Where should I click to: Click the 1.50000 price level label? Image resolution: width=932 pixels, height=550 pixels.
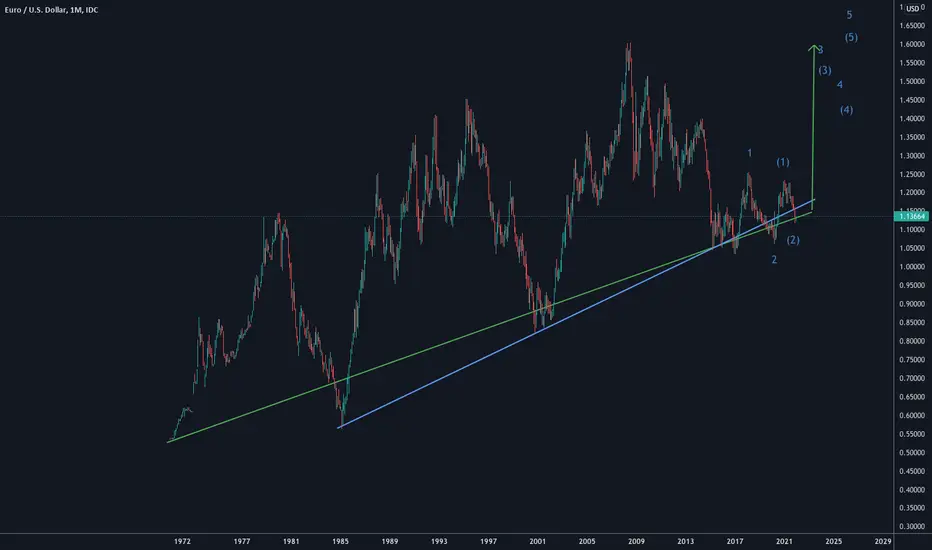coord(912,81)
